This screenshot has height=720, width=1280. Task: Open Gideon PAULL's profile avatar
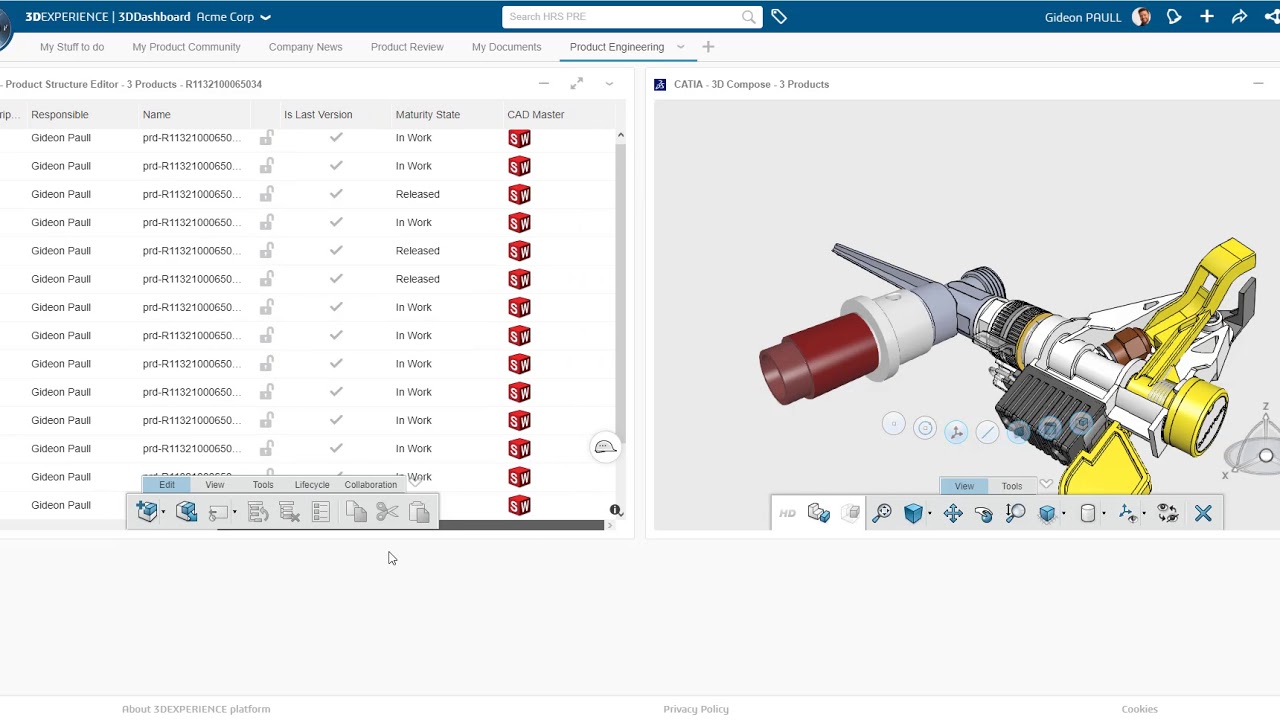[x=1141, y=17]
